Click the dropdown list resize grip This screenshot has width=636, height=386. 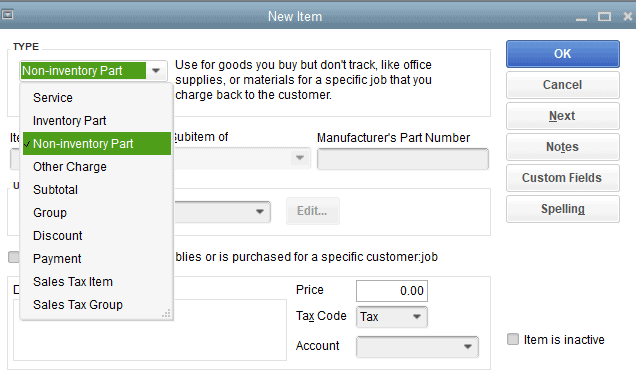[166, 313]
